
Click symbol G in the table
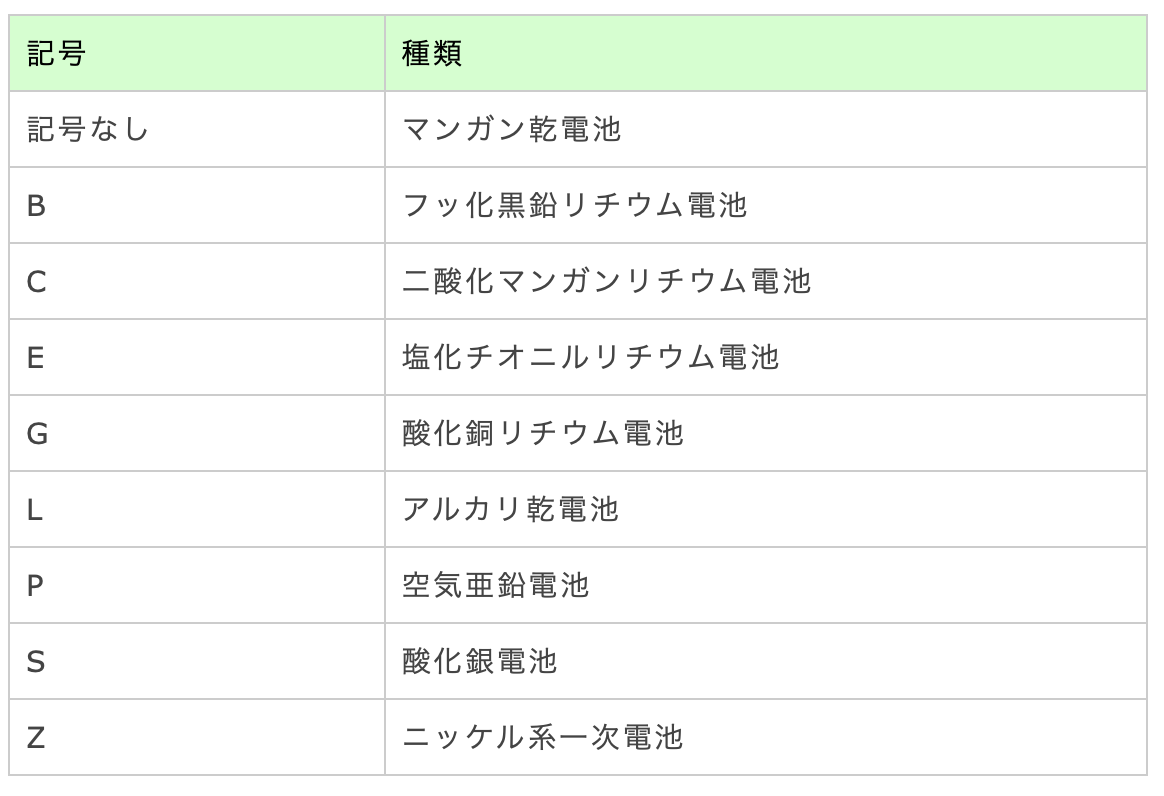(37, 433)
